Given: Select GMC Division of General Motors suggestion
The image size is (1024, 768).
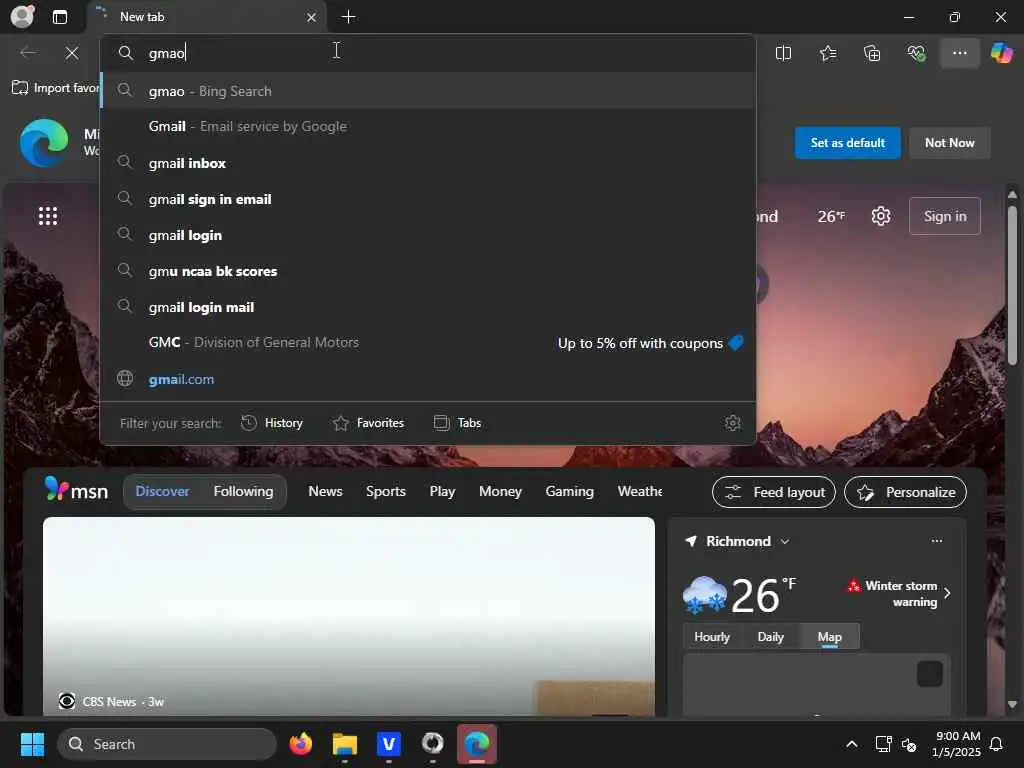Looking at the screenshot, I should pos(428,343).
